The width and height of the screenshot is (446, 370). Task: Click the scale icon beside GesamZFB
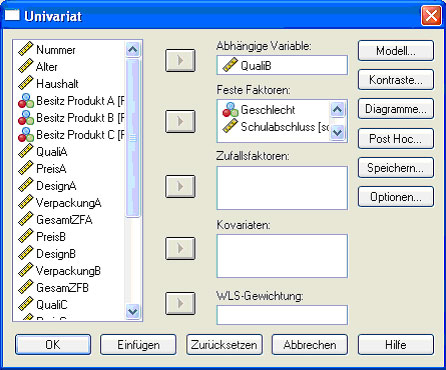26,287
